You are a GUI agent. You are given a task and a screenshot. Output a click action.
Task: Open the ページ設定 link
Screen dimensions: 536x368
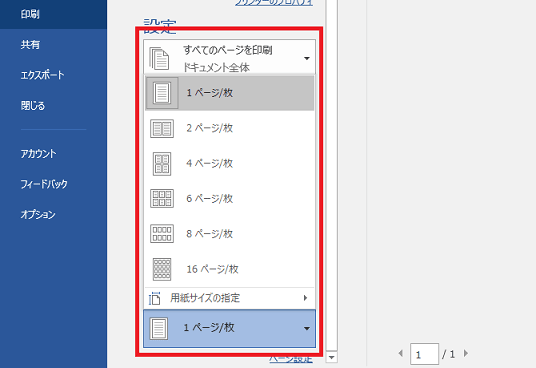click(291, 359)
